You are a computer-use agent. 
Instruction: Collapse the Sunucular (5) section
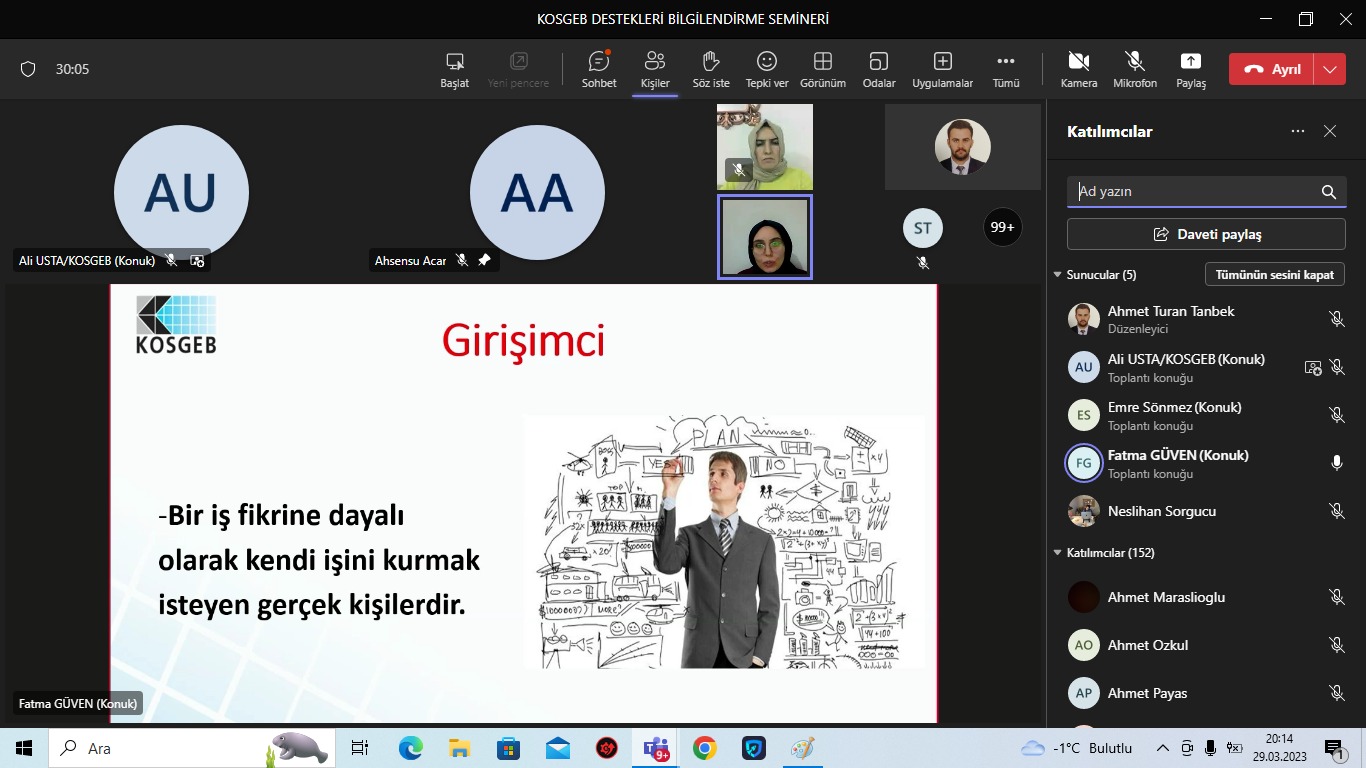click(1058, 275)
